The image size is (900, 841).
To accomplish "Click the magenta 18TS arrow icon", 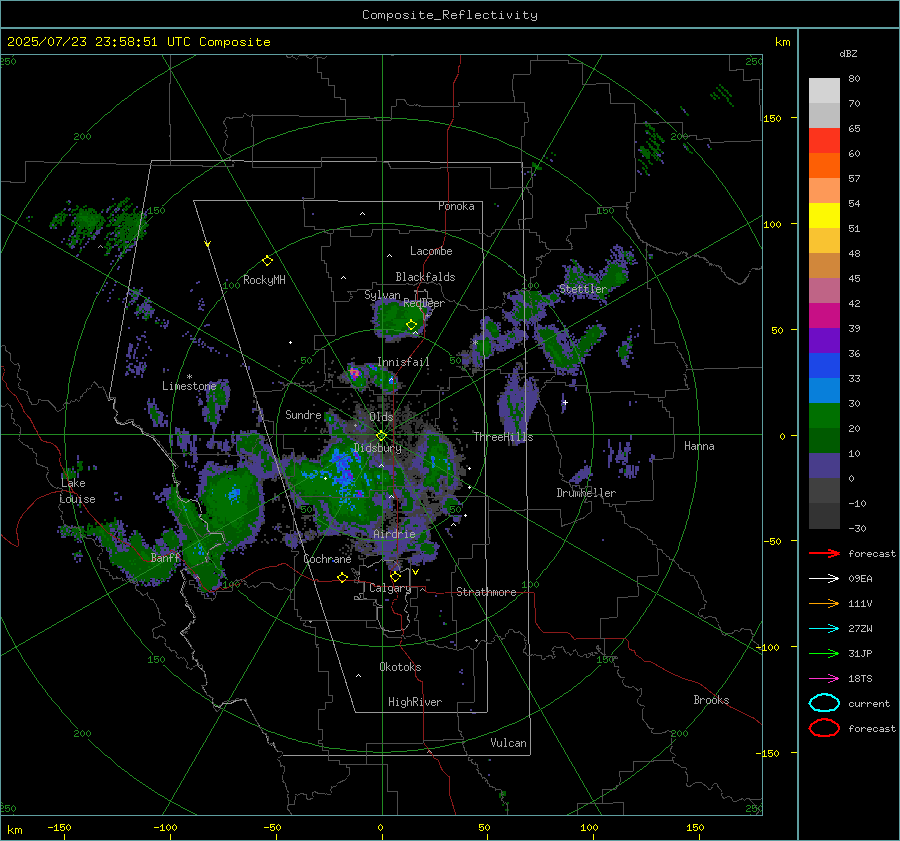I will 824,679.
